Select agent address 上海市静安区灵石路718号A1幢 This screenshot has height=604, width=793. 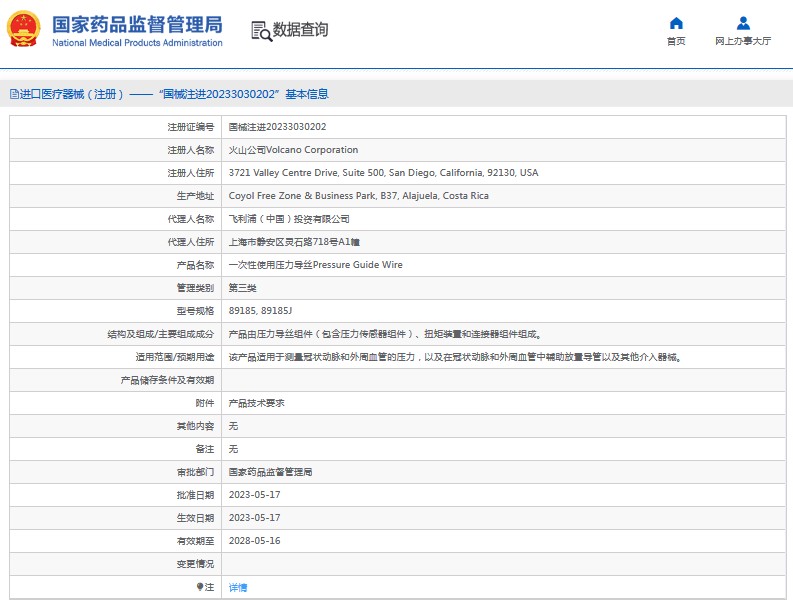[x=294, y=242]
